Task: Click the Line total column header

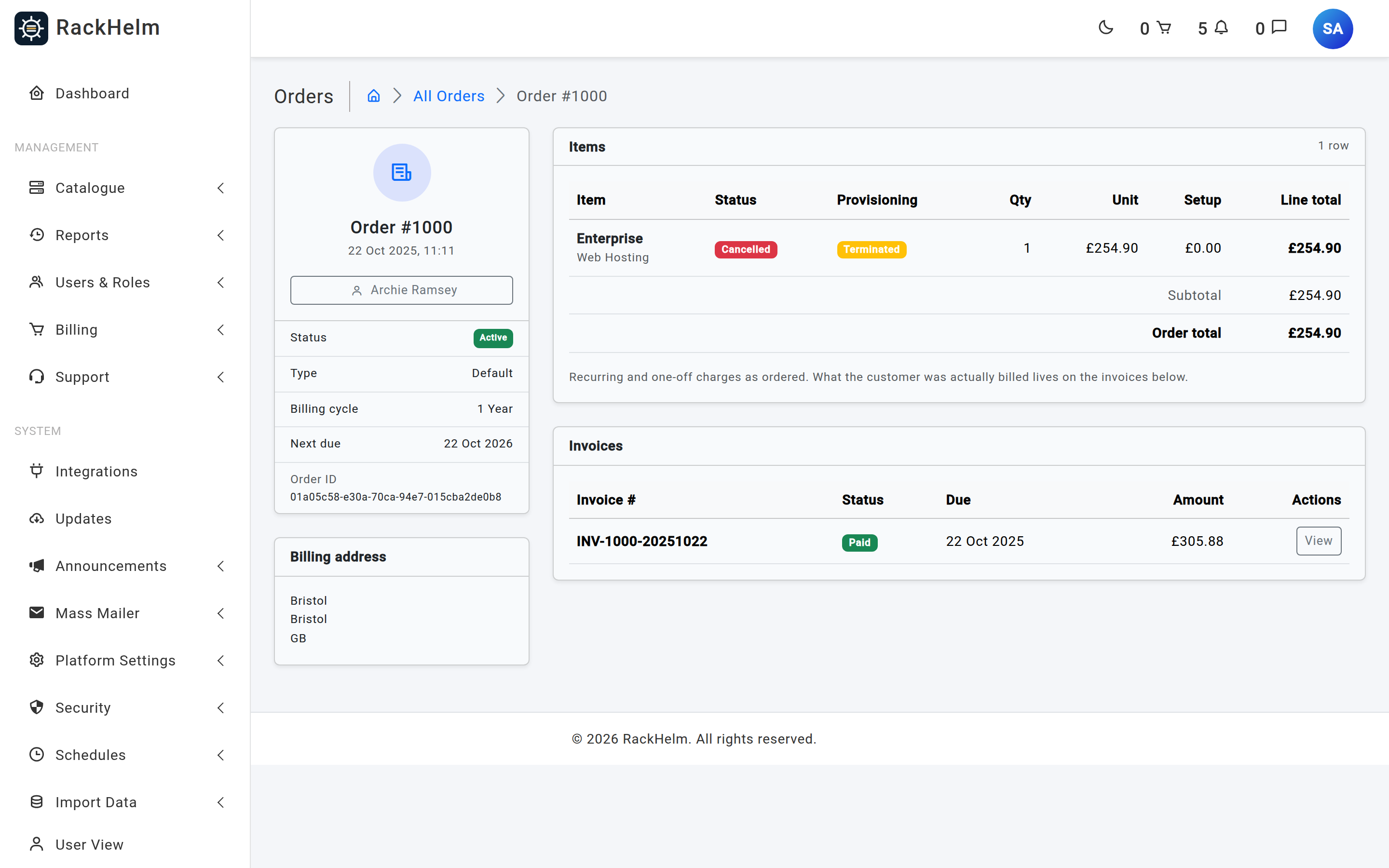Action: pos(1310,200)
